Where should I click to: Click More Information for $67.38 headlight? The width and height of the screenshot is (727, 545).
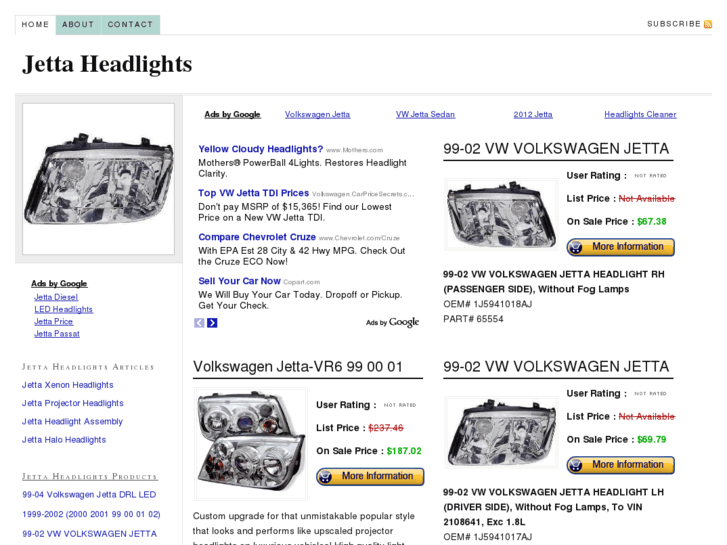620,247
